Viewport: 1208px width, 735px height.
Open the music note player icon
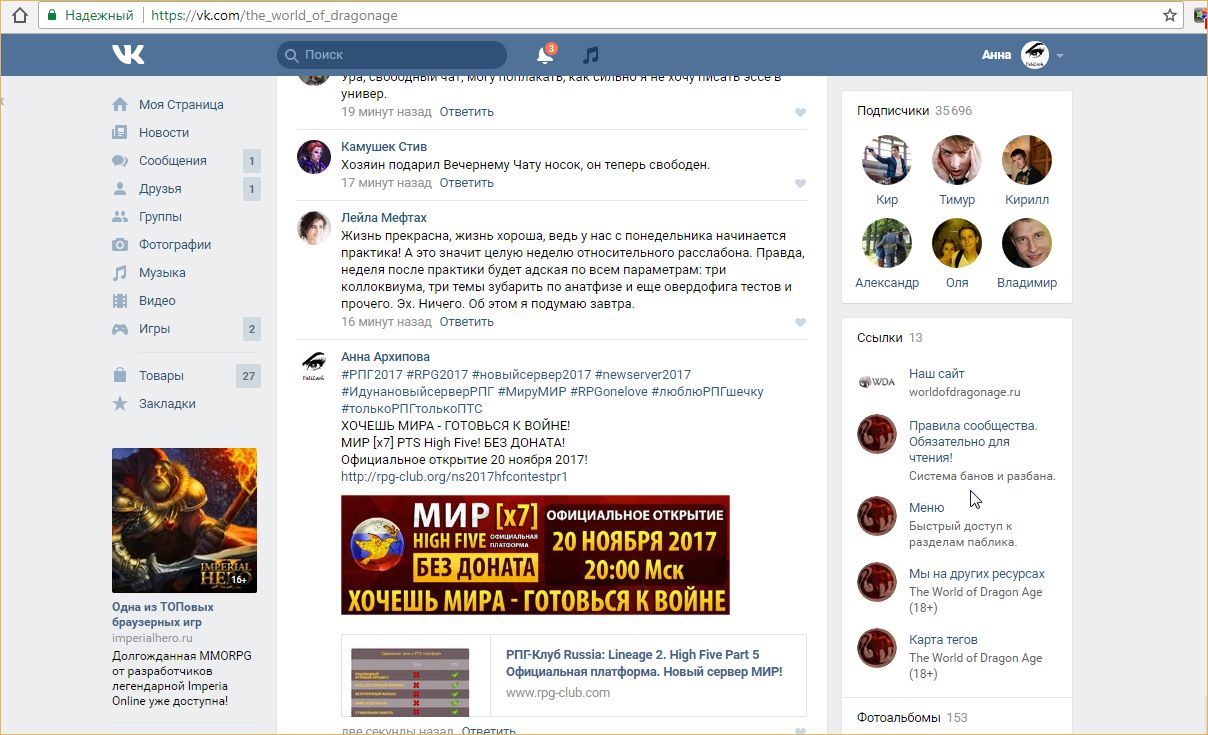591,55
